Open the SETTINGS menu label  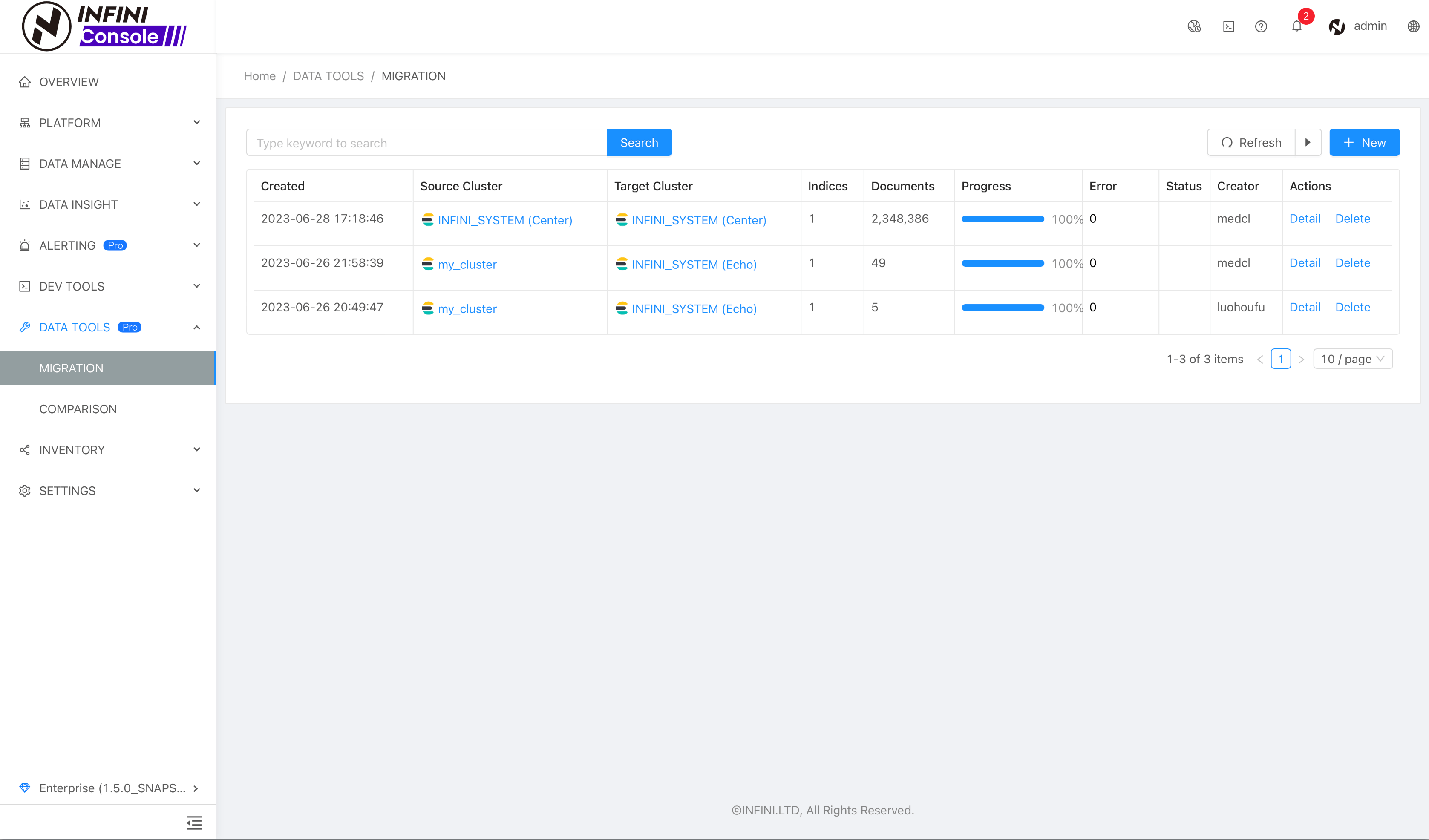[x=67, y=490]
